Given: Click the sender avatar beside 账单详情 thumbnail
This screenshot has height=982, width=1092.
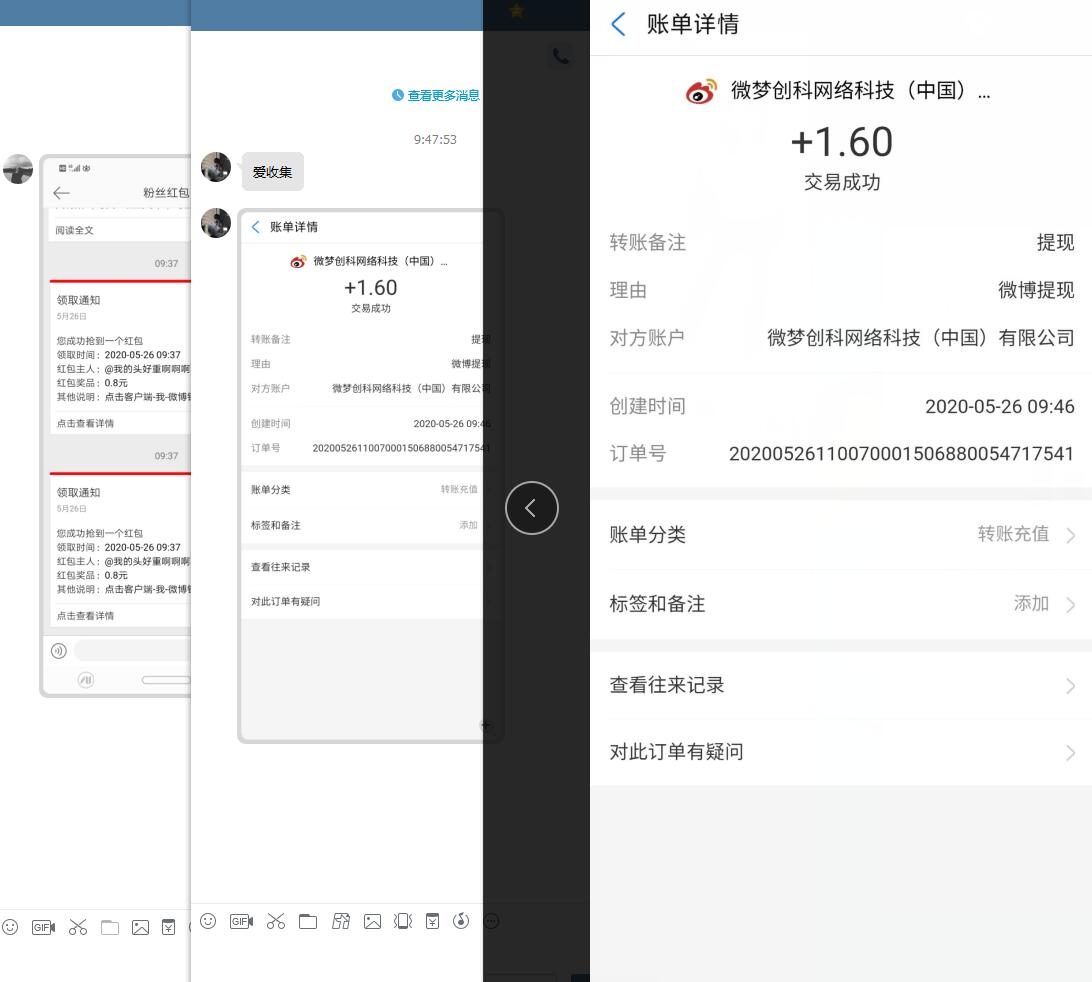Looking at the screenshot, I should 216,223.
